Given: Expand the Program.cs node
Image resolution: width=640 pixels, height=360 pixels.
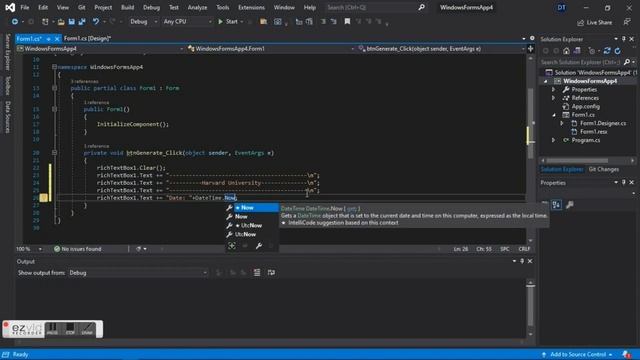Looking at the screenshot, I should [x=554, y=140].
